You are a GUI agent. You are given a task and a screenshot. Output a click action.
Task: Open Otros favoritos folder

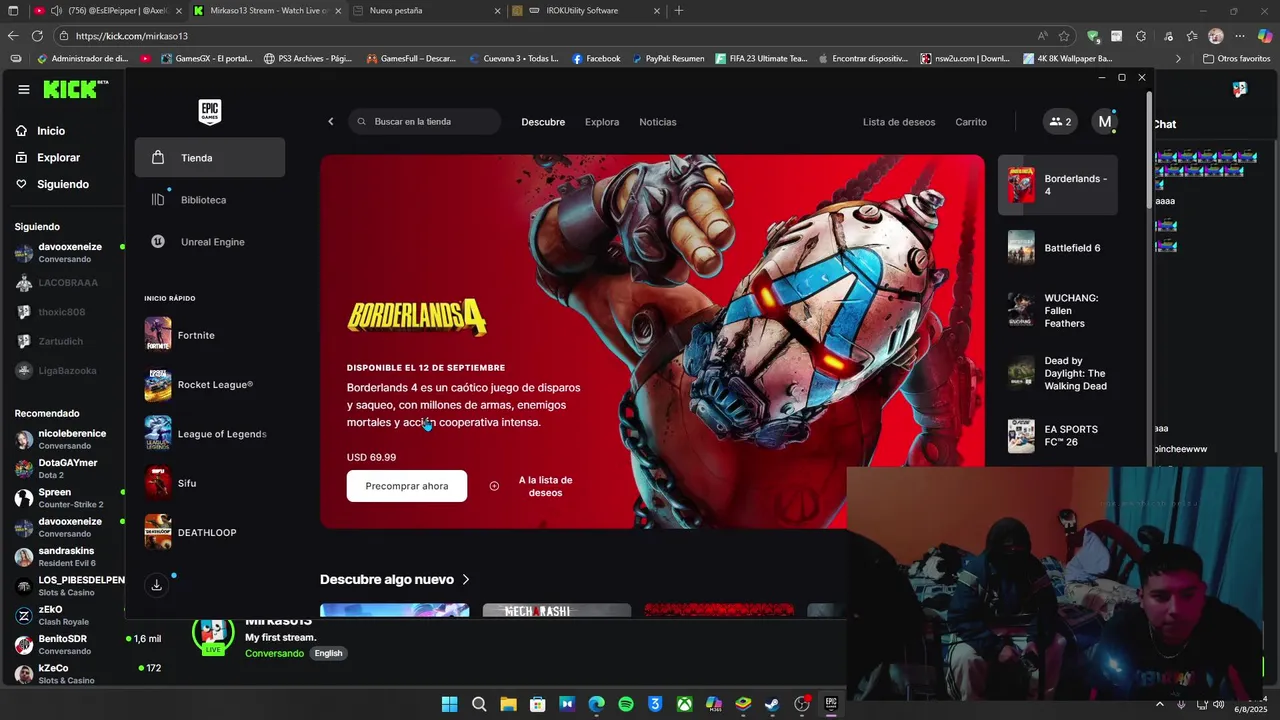pos(1236,59)
